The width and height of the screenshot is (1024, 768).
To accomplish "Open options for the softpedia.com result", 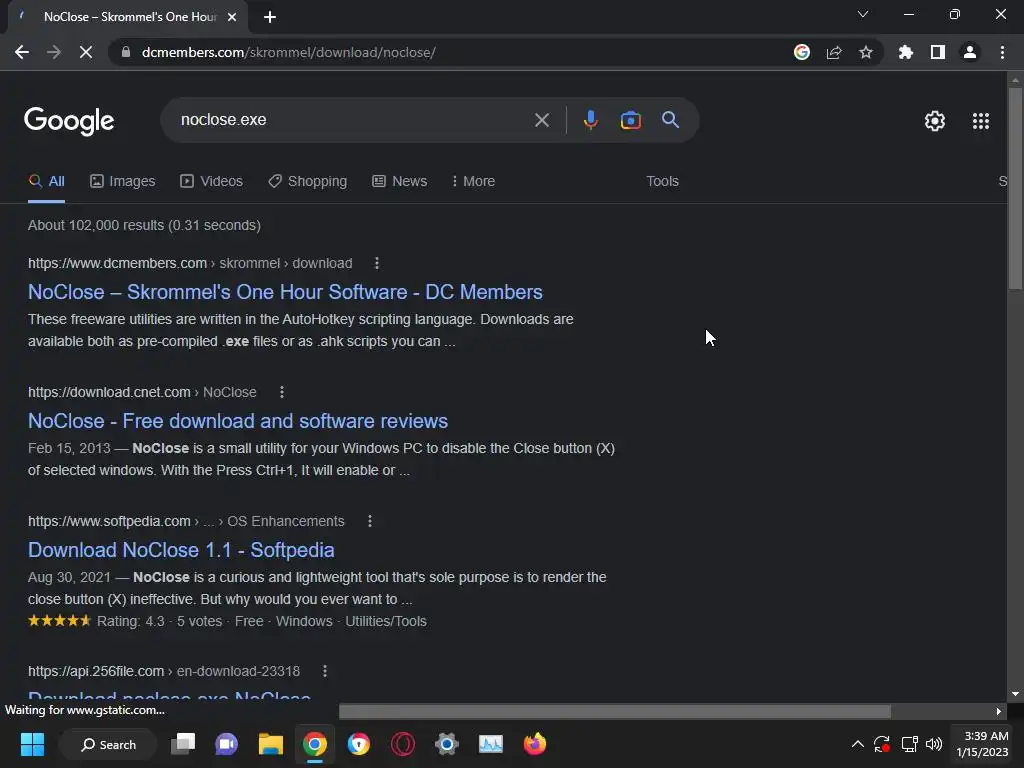I will (x=370, y=521).
